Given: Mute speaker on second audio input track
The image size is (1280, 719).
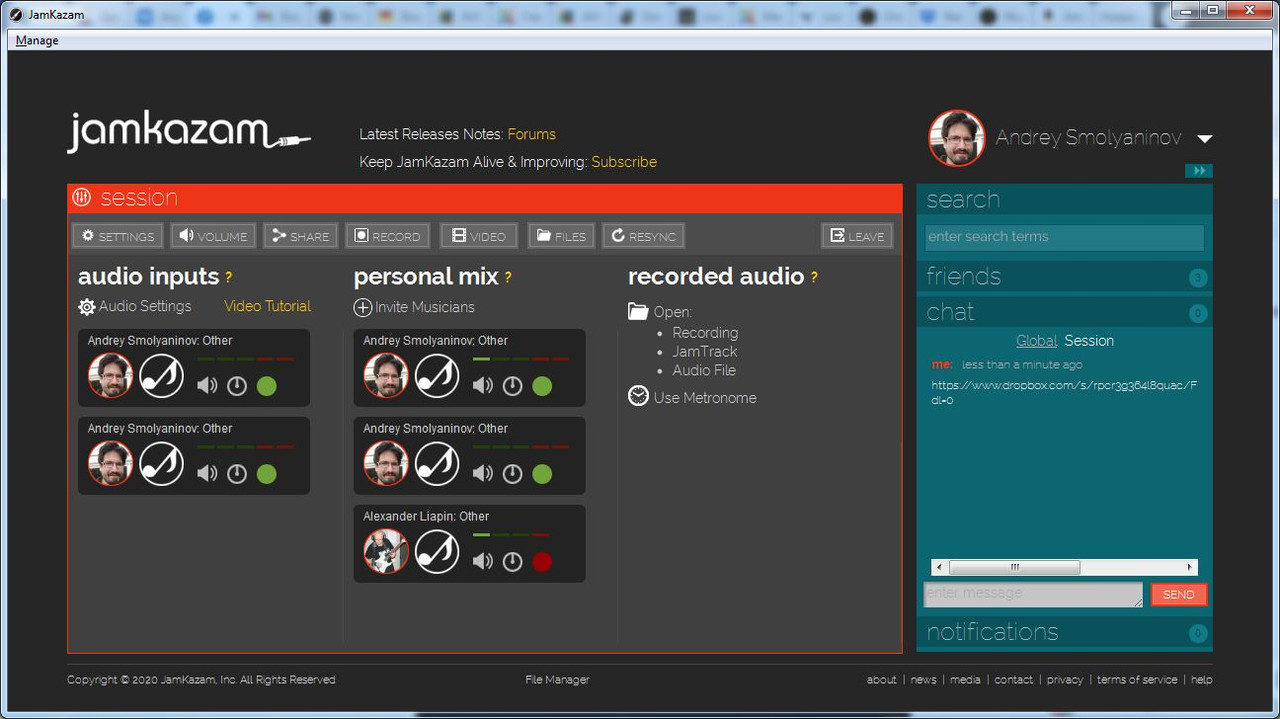Looking at the screenshot, I should [207, 474].
